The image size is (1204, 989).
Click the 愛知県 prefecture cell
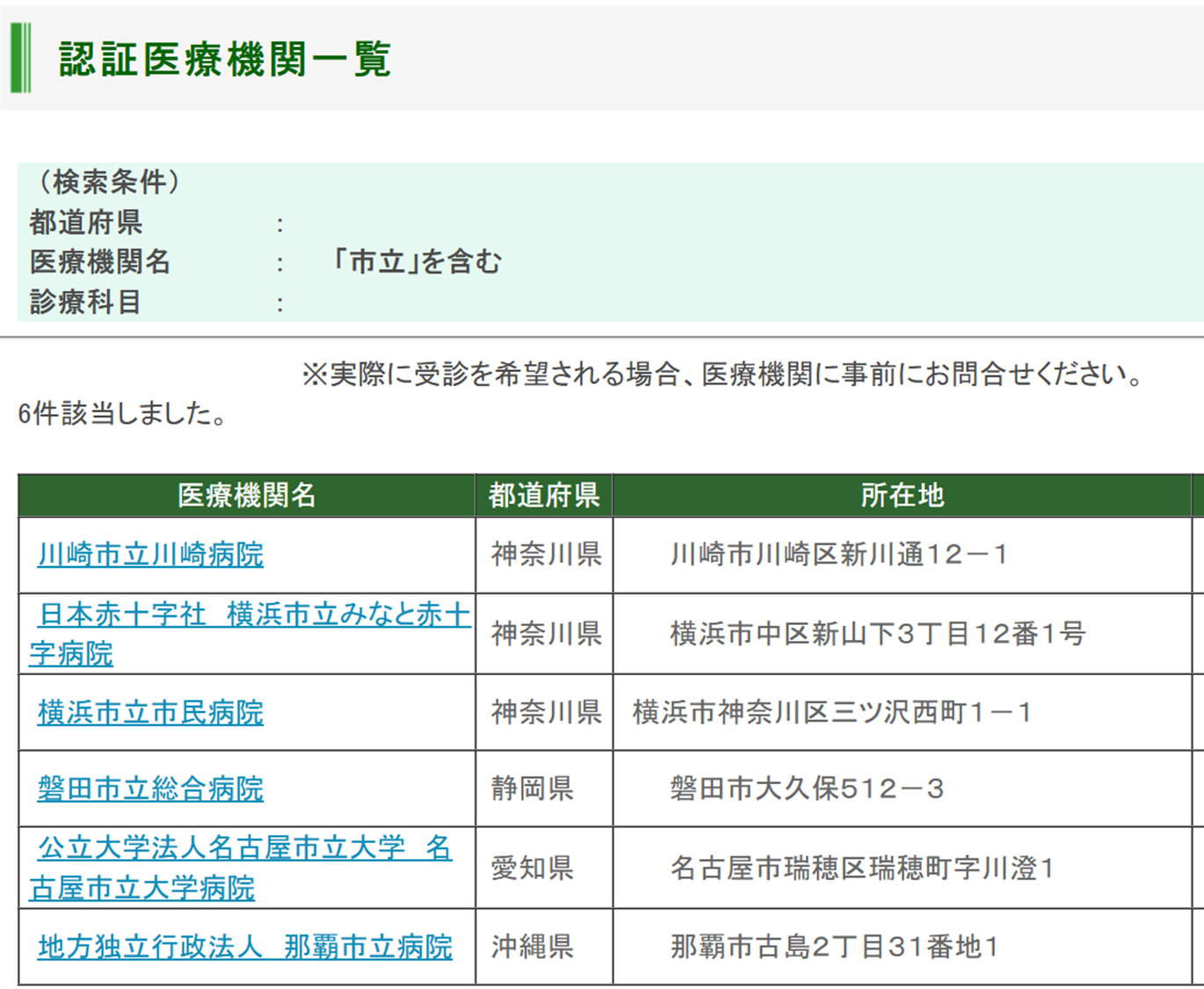(533, 868)
